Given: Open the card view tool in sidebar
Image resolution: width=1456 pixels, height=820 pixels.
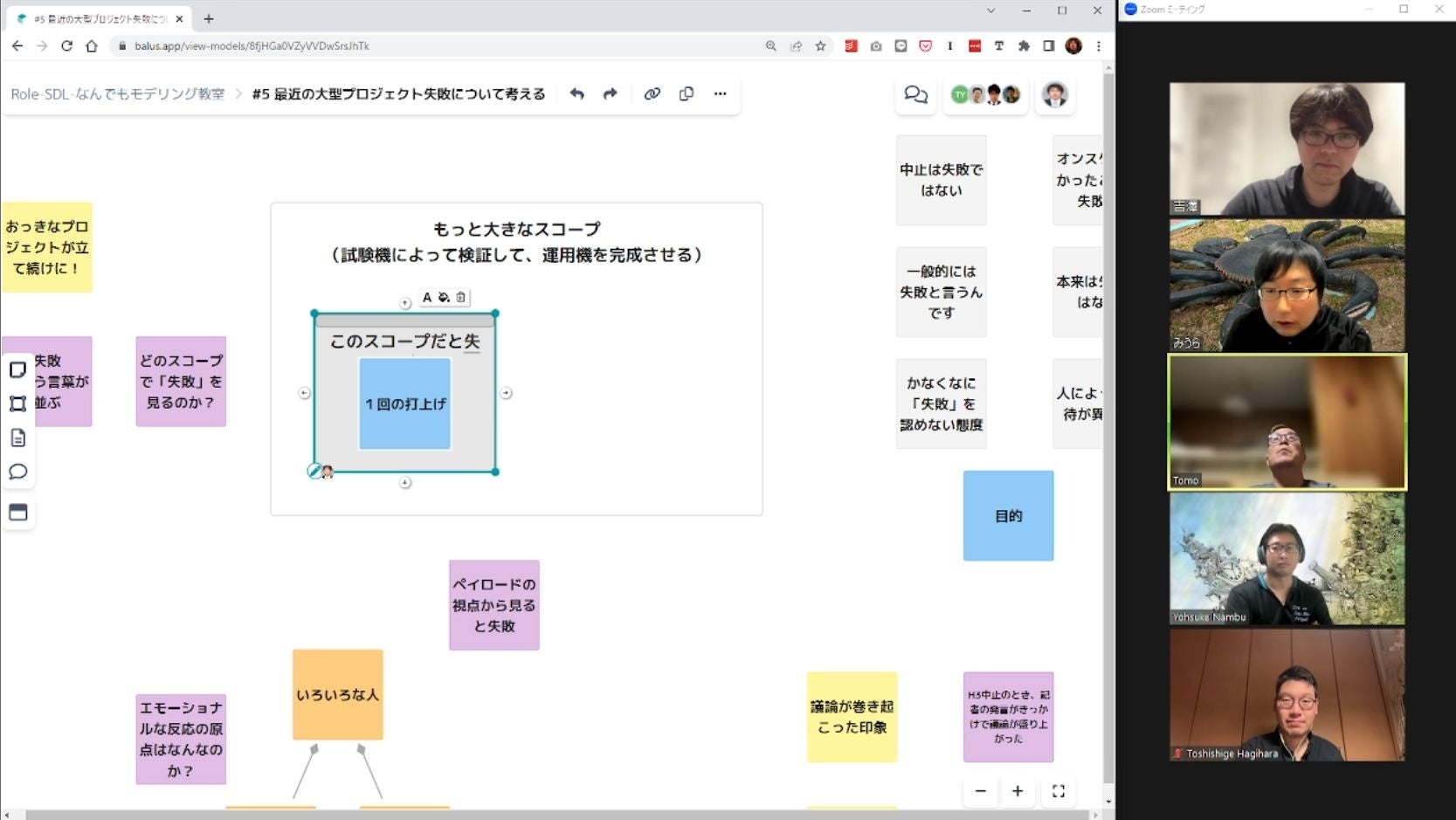Looking at the screenshot, I should 17,513.
